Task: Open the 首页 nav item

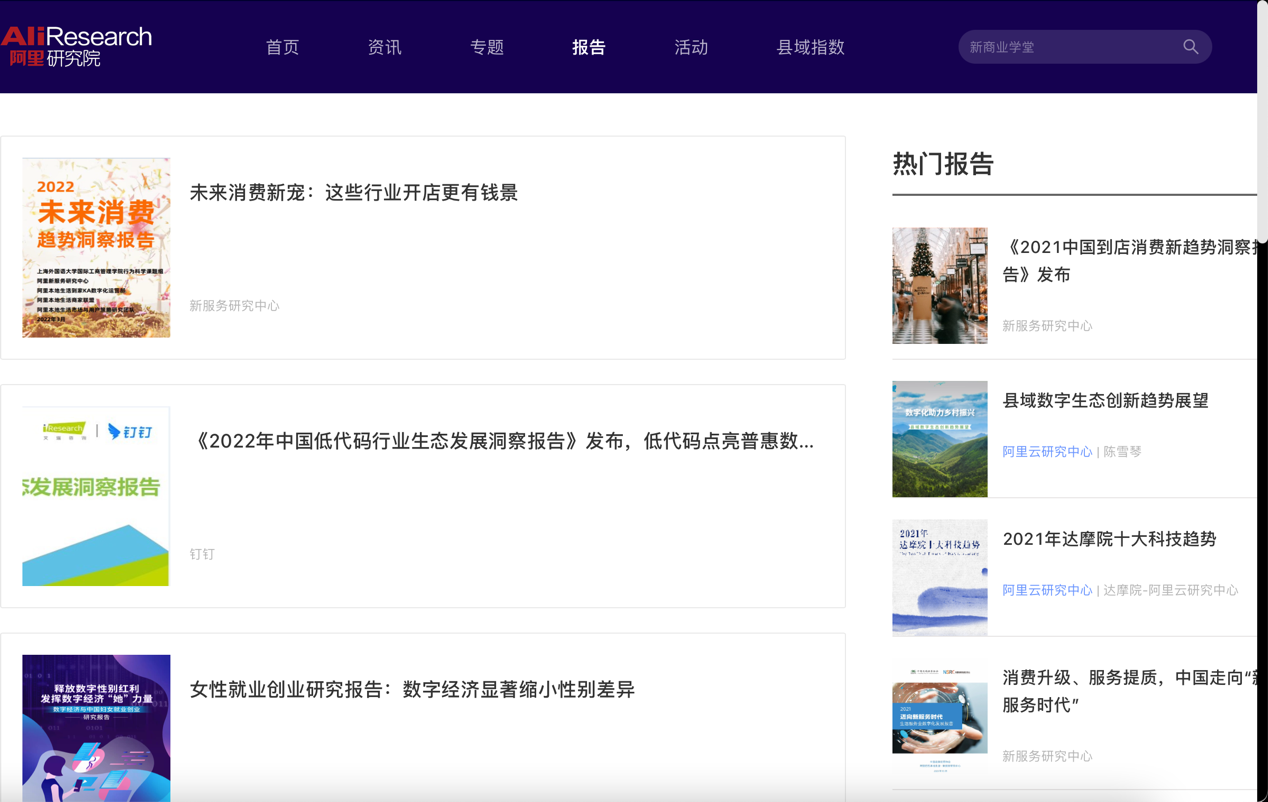Action: [x=282, y=47]
